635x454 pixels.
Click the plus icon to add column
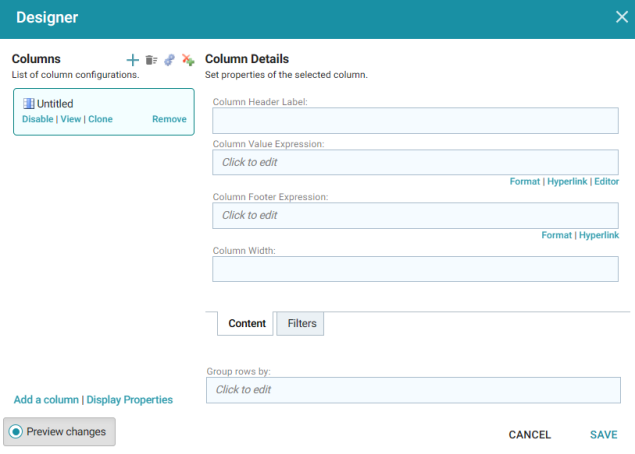pos(132,60)
